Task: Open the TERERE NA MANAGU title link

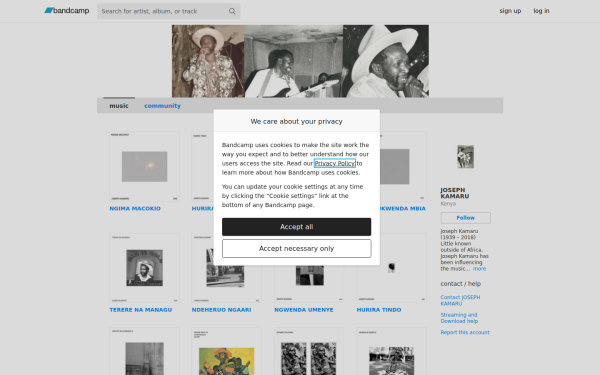Action: click(x=141, y=310)
